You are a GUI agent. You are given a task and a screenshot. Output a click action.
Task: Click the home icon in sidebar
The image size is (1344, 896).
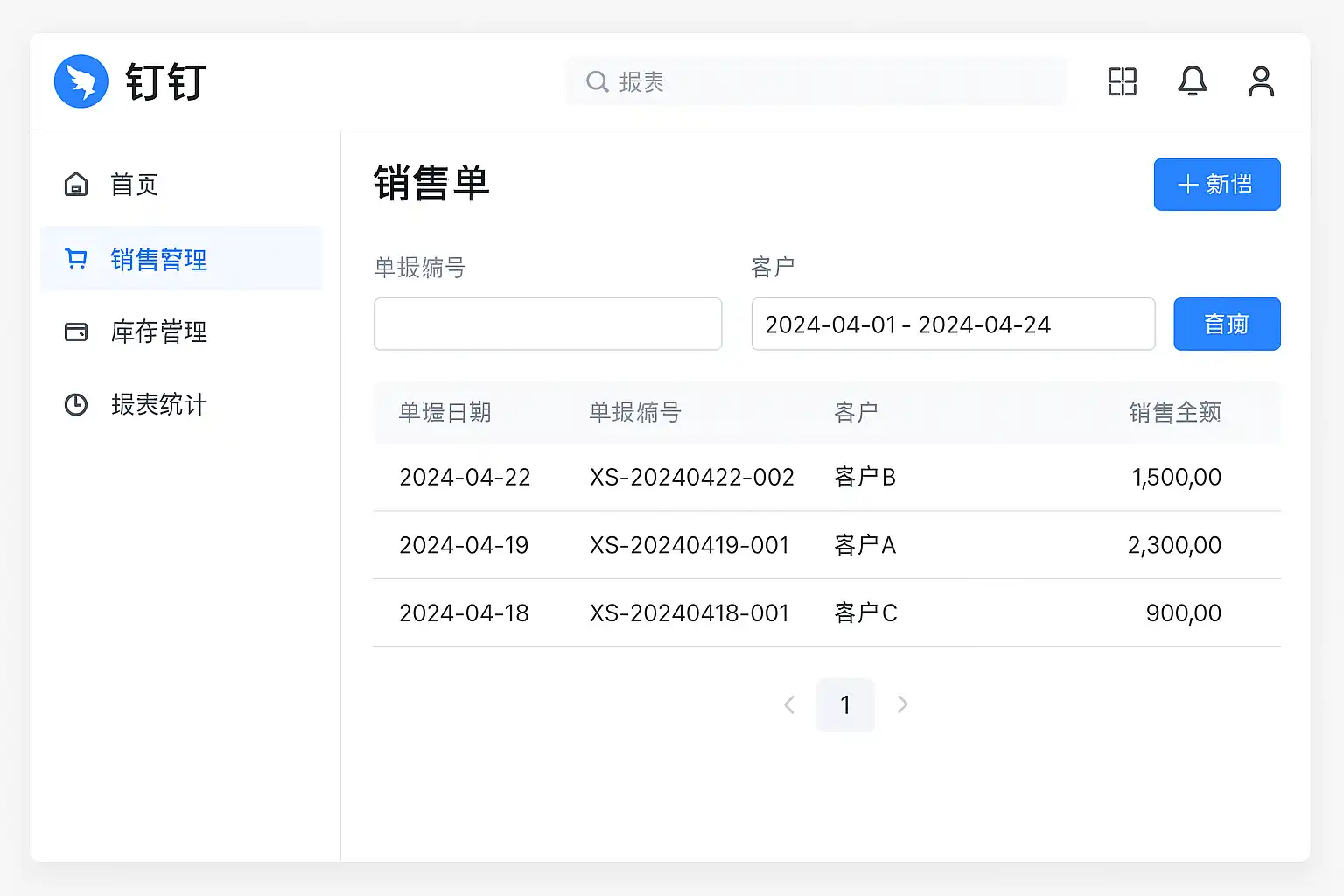click(76, 185)
